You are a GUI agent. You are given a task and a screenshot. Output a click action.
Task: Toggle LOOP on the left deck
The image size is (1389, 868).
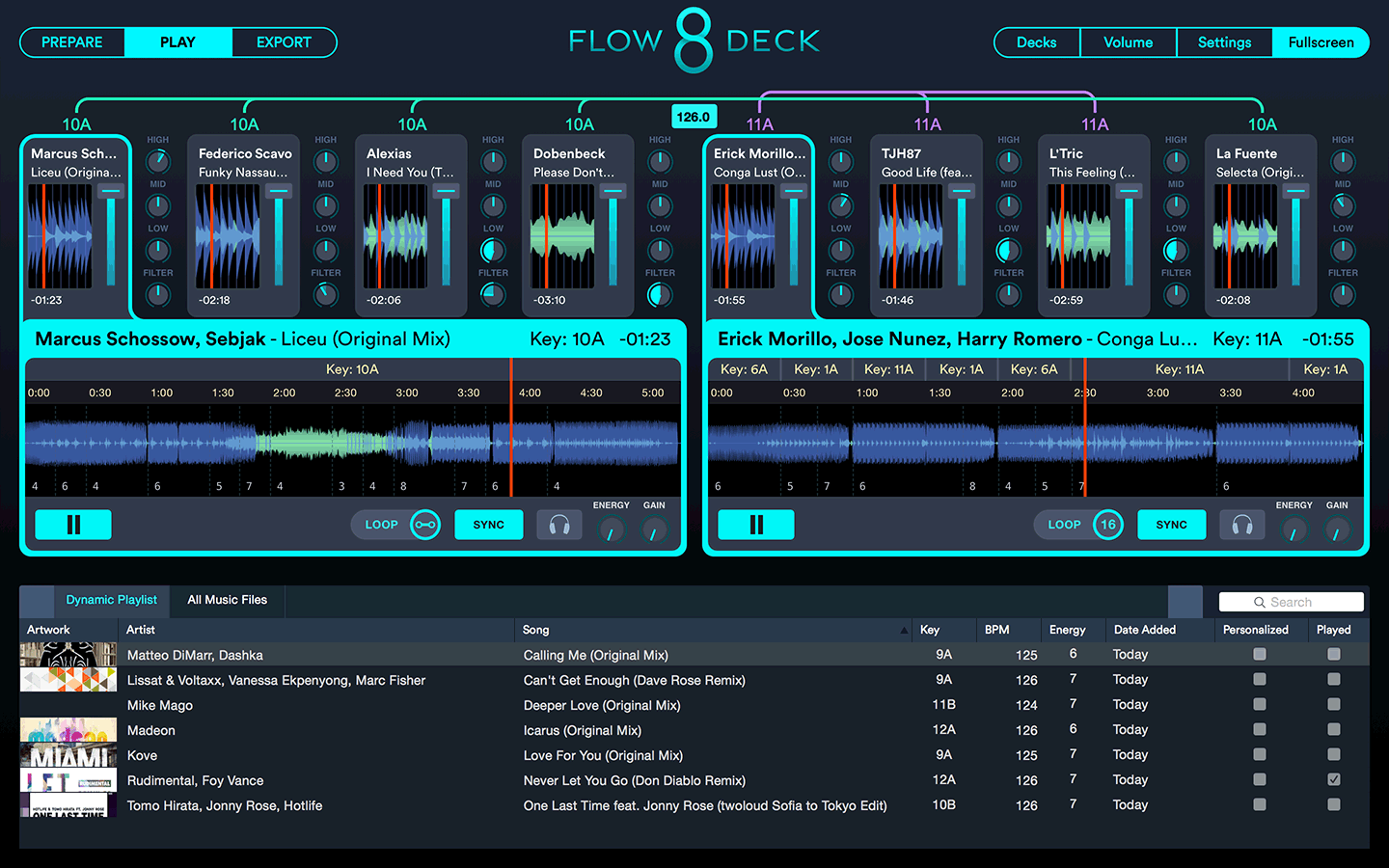[x=382, y=525]
